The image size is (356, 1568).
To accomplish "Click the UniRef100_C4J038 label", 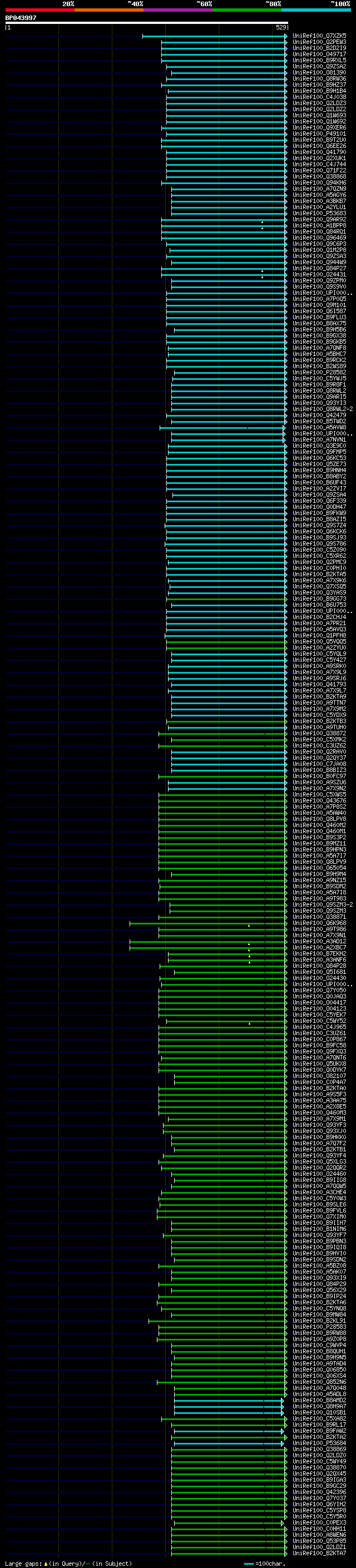I will point(319,97).
